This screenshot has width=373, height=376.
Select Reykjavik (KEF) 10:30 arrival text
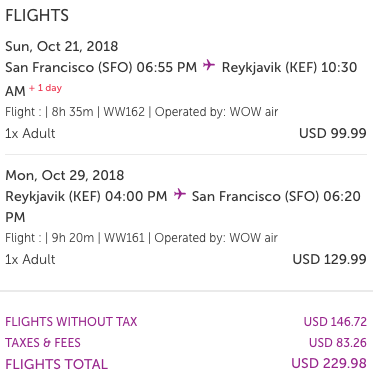(x=289, y=67)
